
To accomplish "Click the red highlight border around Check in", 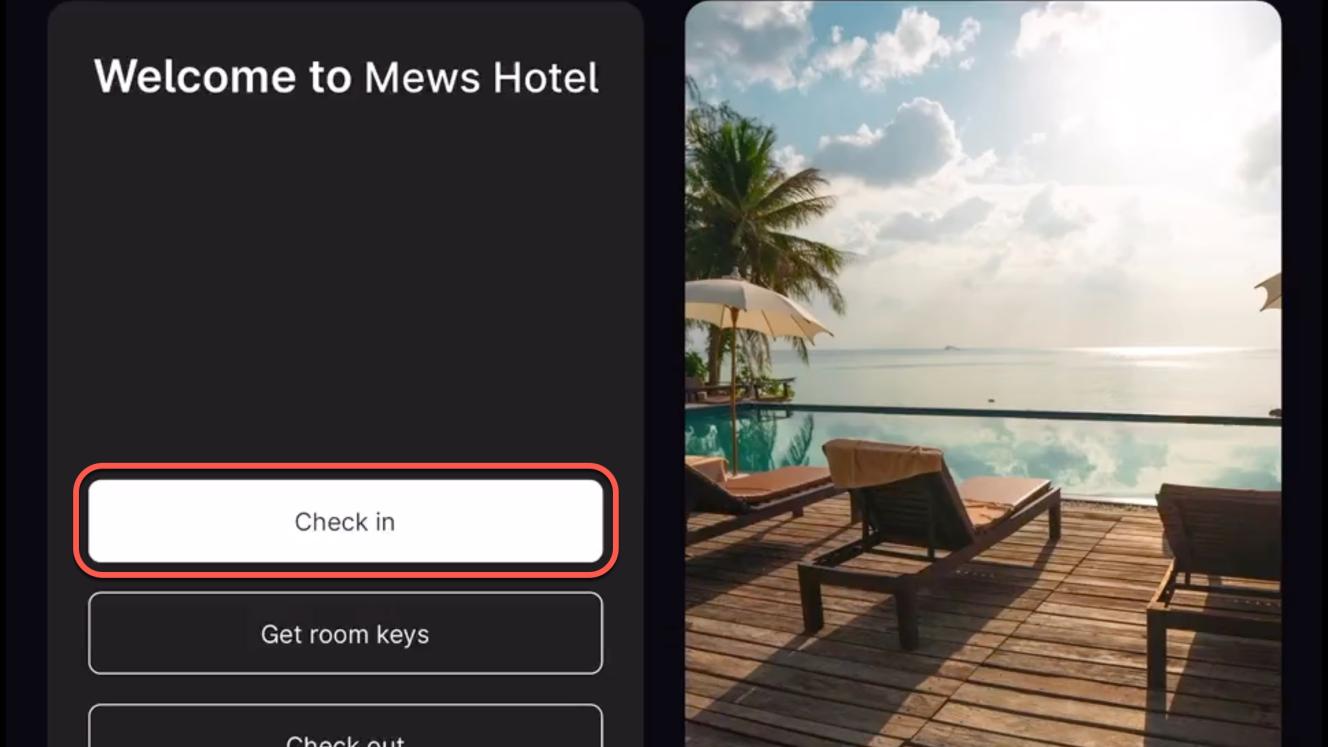I will click(345, 468).
